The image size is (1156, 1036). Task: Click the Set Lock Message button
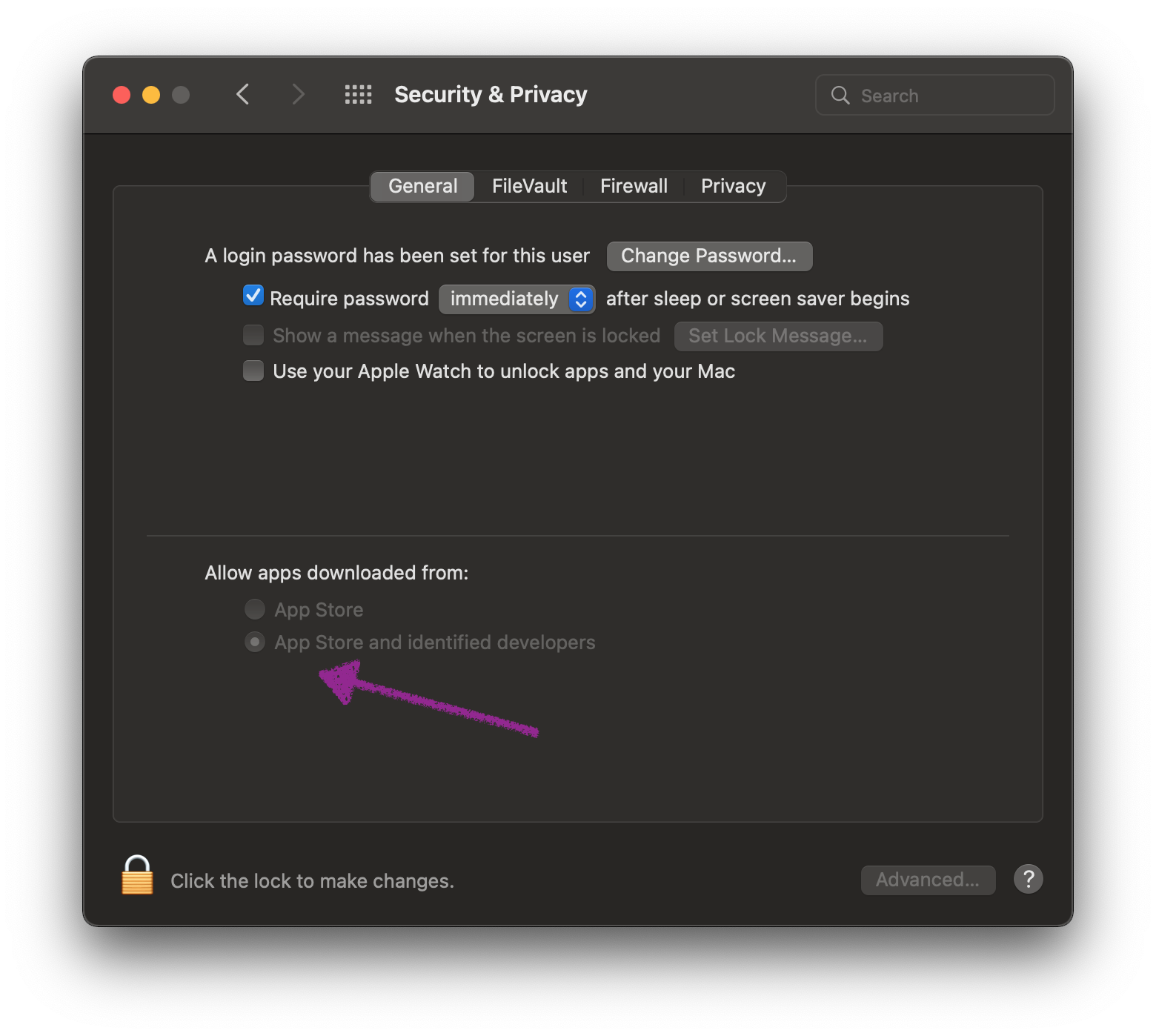tap(778, 336)
